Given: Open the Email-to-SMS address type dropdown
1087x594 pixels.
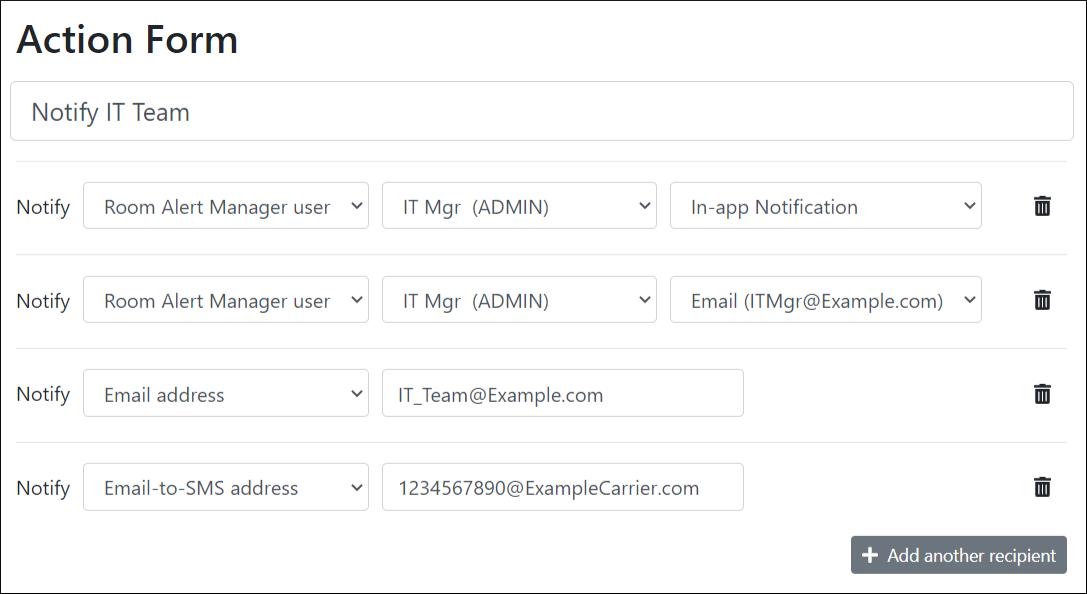Looking at the screenshot, I should (x=225, y=487).
